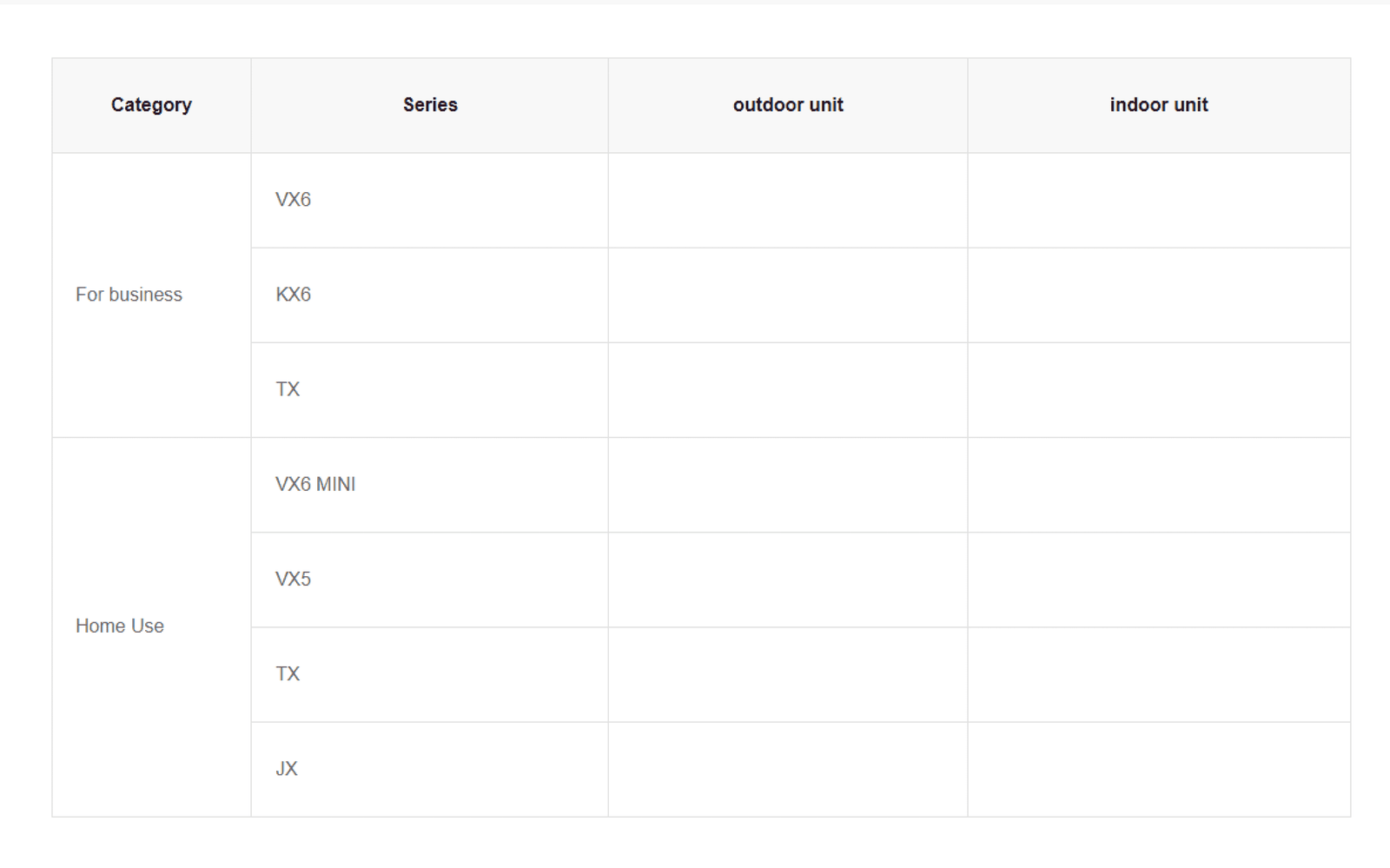Viewport: 1390px width, 868px height.
Task: Select the KX6 series cell
Action: point(294,295)
